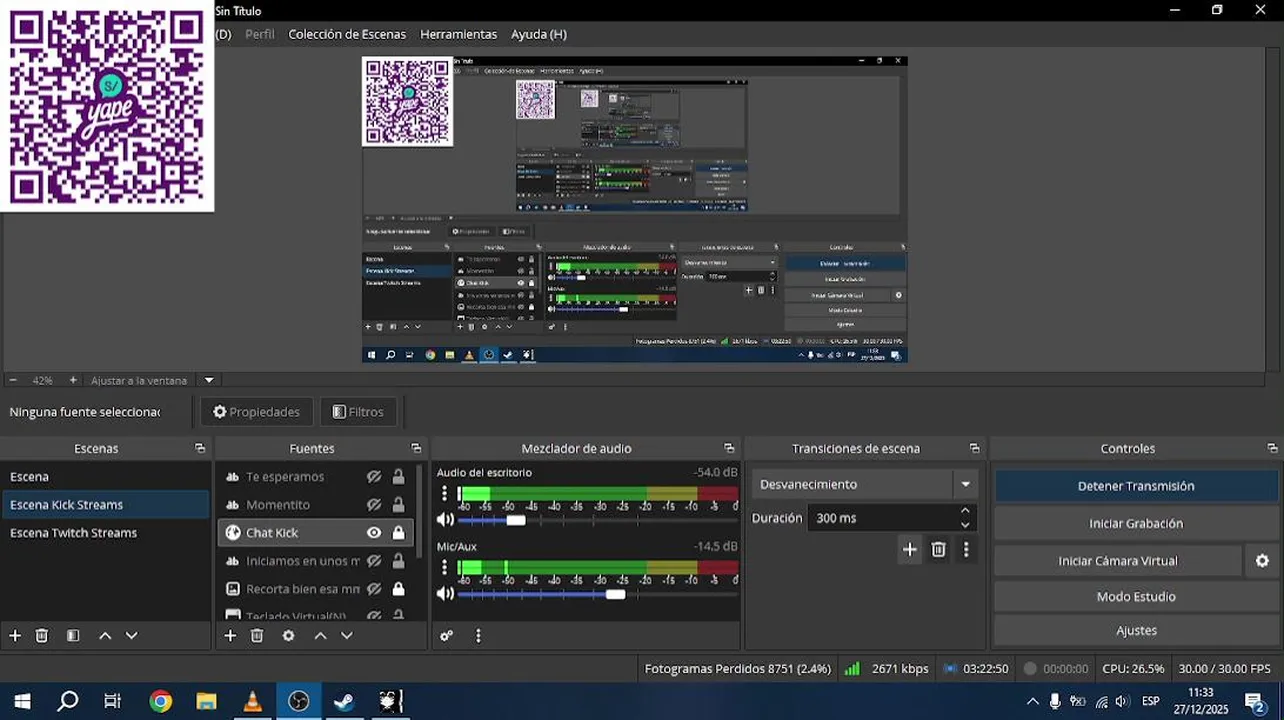Add a scene transition with plus icon
Viewport: 1284px width, 720px height.
click(909, 549)
